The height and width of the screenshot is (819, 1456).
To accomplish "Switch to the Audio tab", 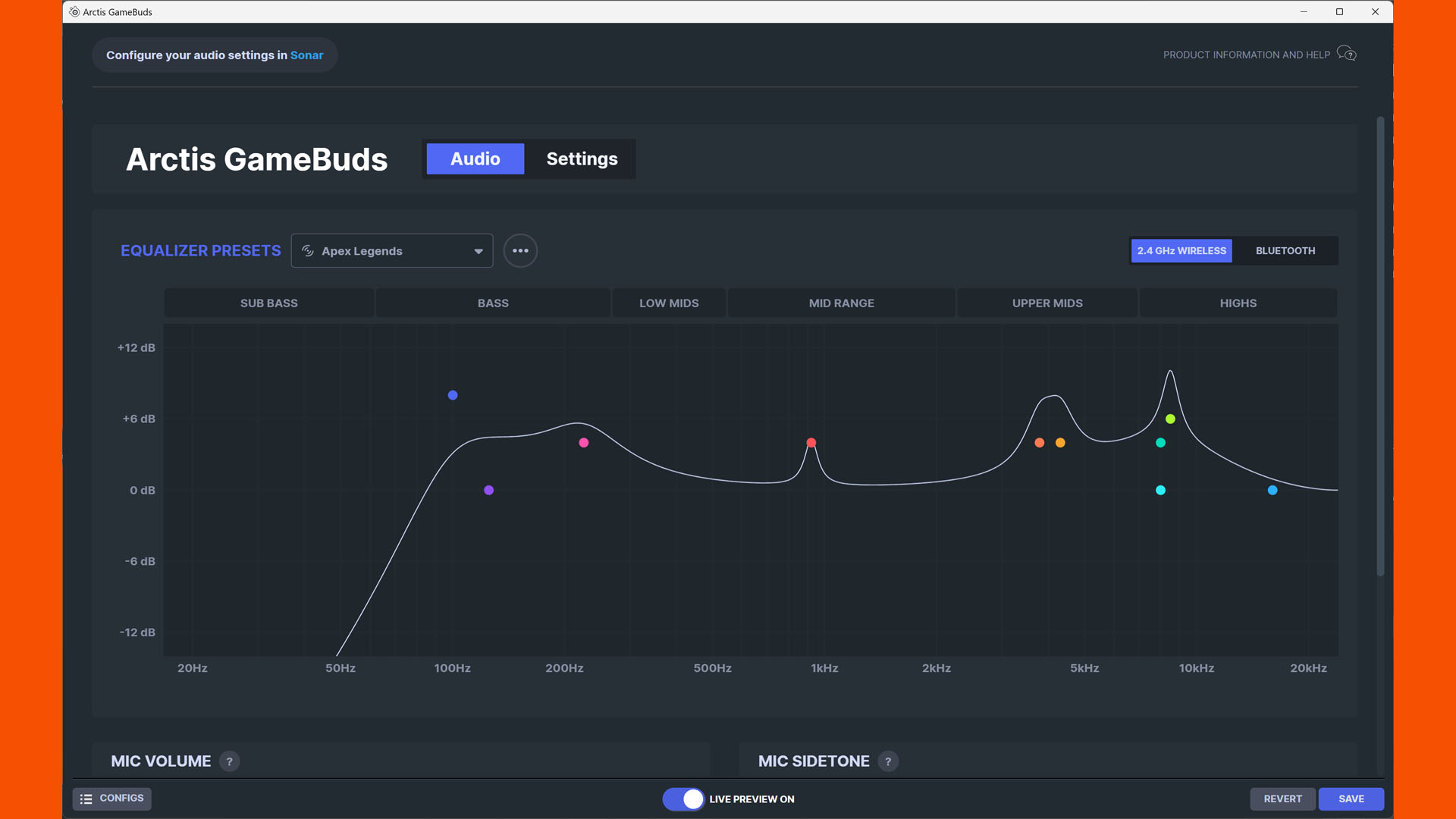I will point(475,158).
